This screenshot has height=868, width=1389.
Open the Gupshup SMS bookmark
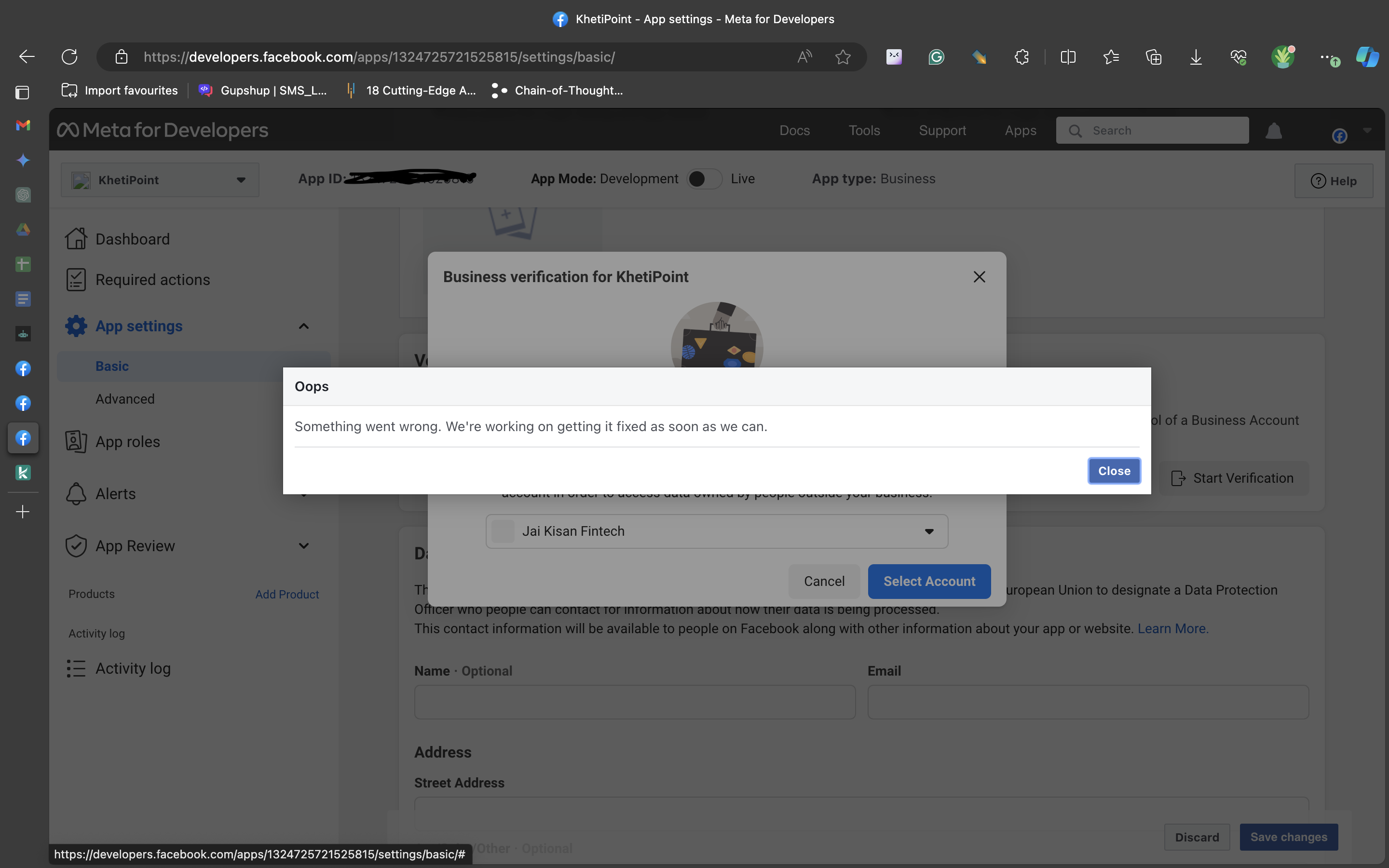pyautogui.click(x=263, y=91)
